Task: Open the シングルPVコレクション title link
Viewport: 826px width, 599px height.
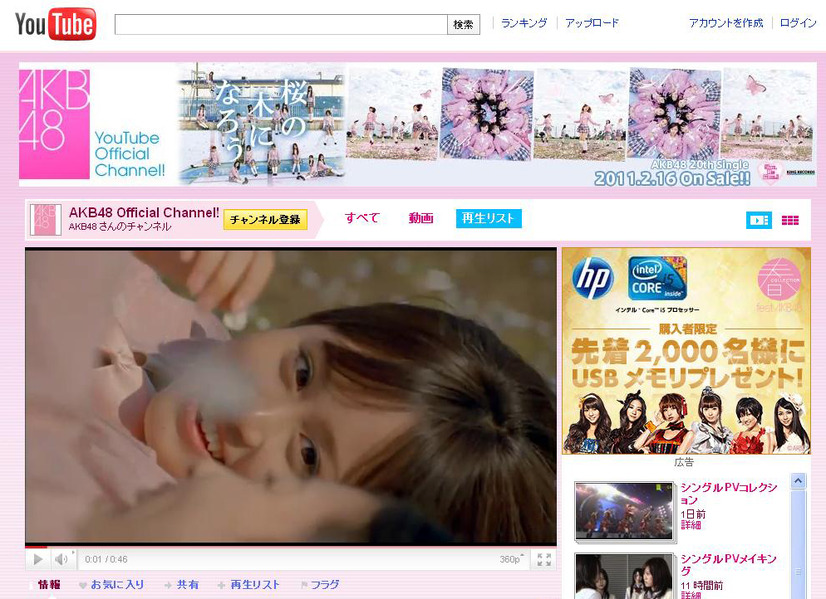Action: [x=729, y=494]
